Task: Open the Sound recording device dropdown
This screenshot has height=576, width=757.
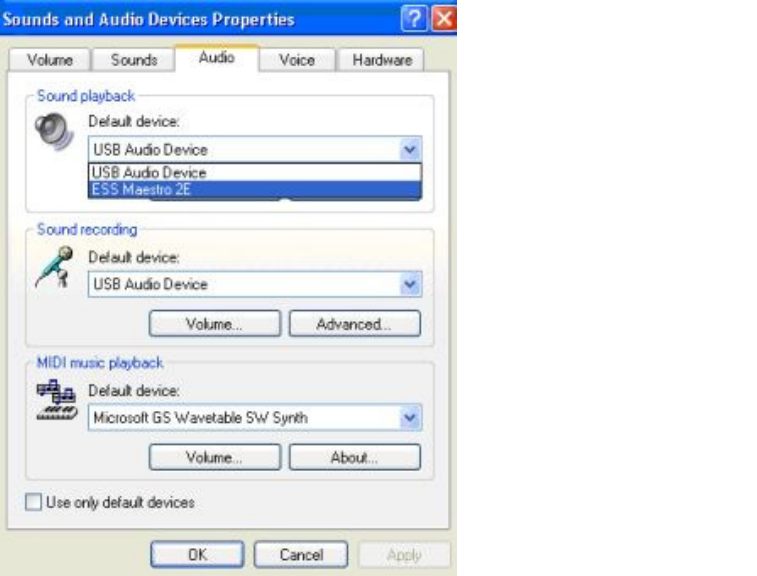Action: pyautogui.click(x=255, y=284)
